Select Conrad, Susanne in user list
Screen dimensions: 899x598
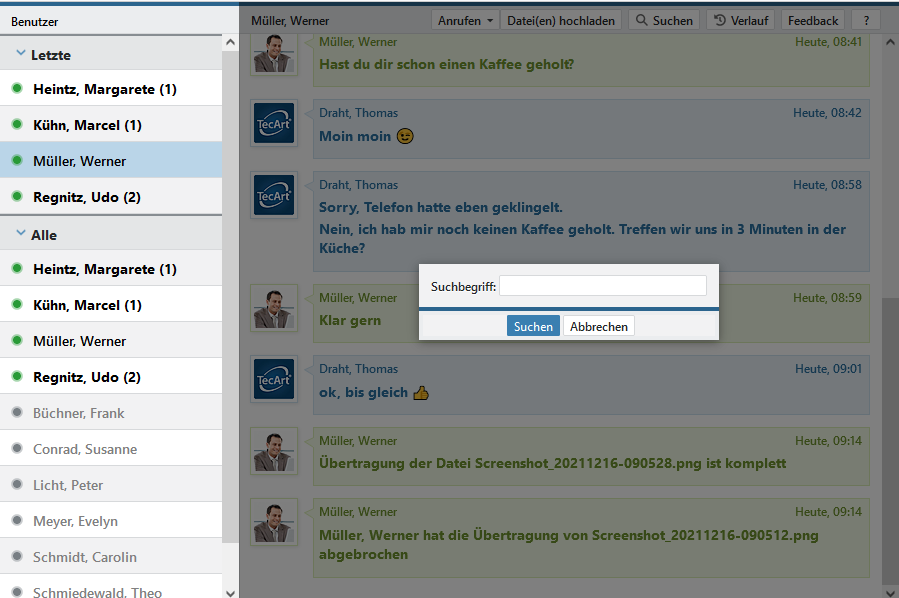(85, 449)
